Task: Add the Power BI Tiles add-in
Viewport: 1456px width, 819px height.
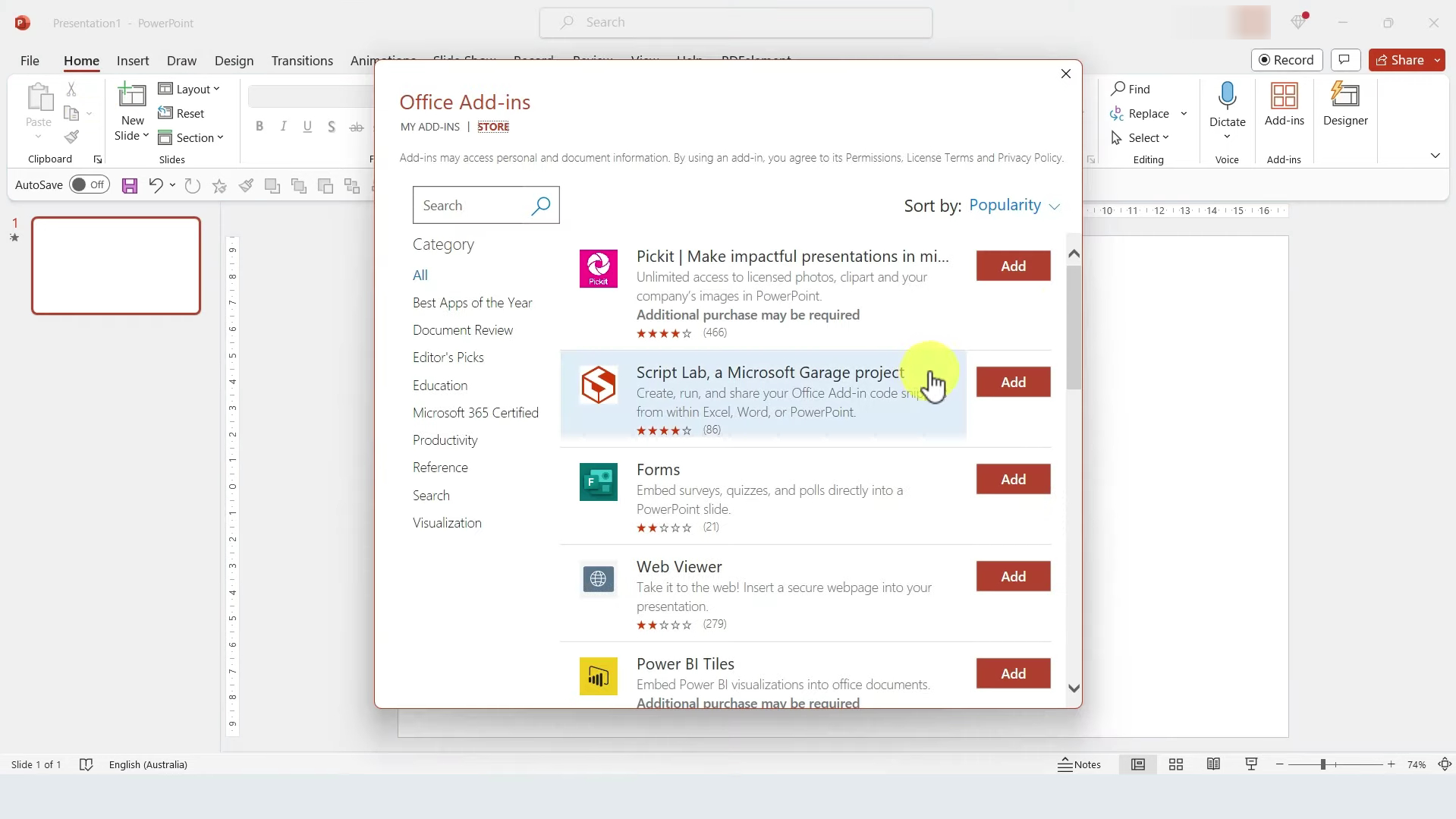Action: tap(1013, 673)
